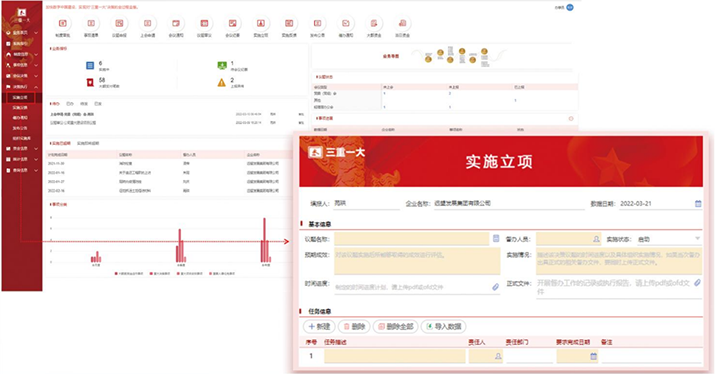Screen dimensions: 716x374
Task: Click the 任务描述 cell in row 1
Action: click(x=395, y=356)
